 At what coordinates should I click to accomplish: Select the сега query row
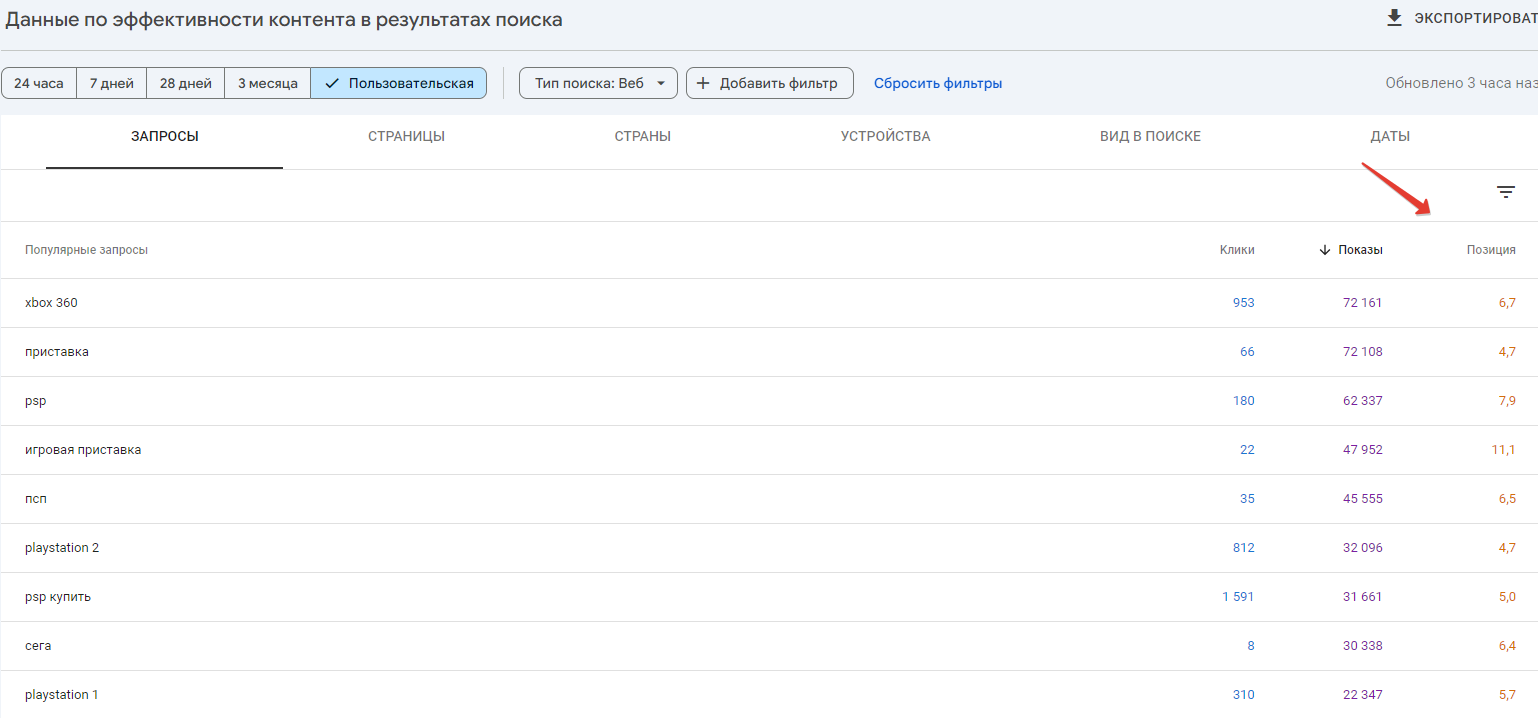(769, 646)
